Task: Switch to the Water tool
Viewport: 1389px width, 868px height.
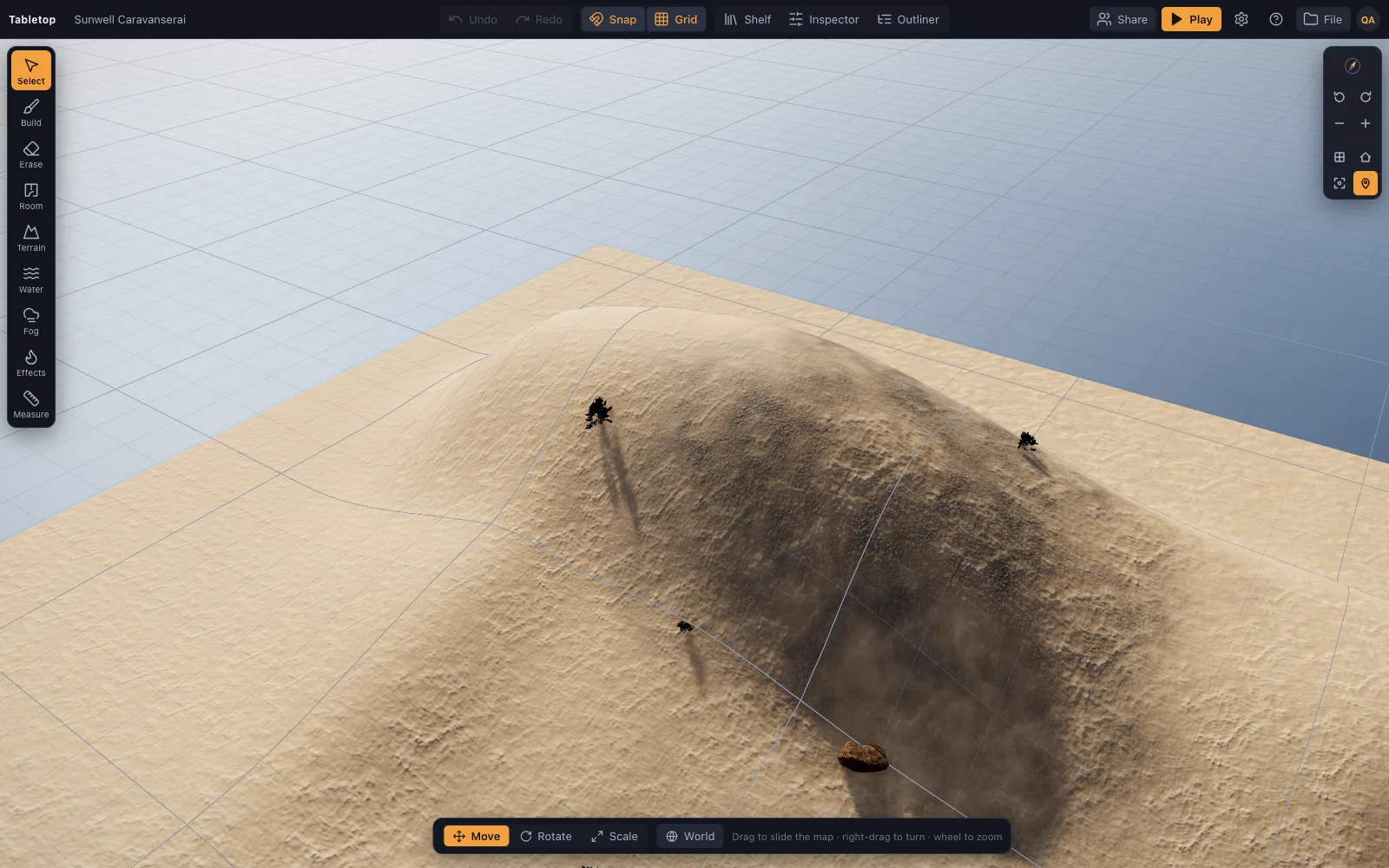Action: point(31,279)
